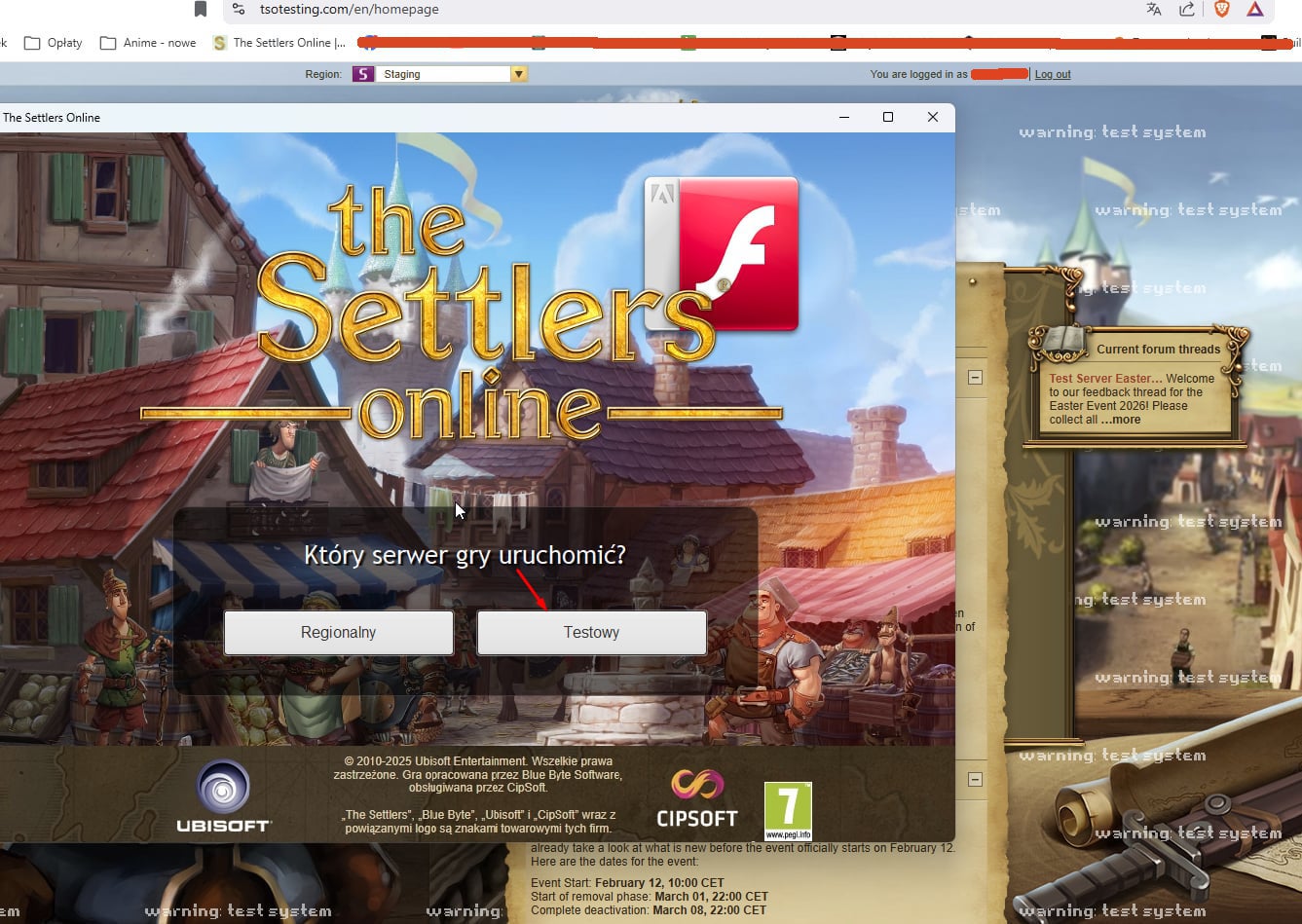Click the Start of removal phase line
Screen dimensions: 1302x924
649,897
